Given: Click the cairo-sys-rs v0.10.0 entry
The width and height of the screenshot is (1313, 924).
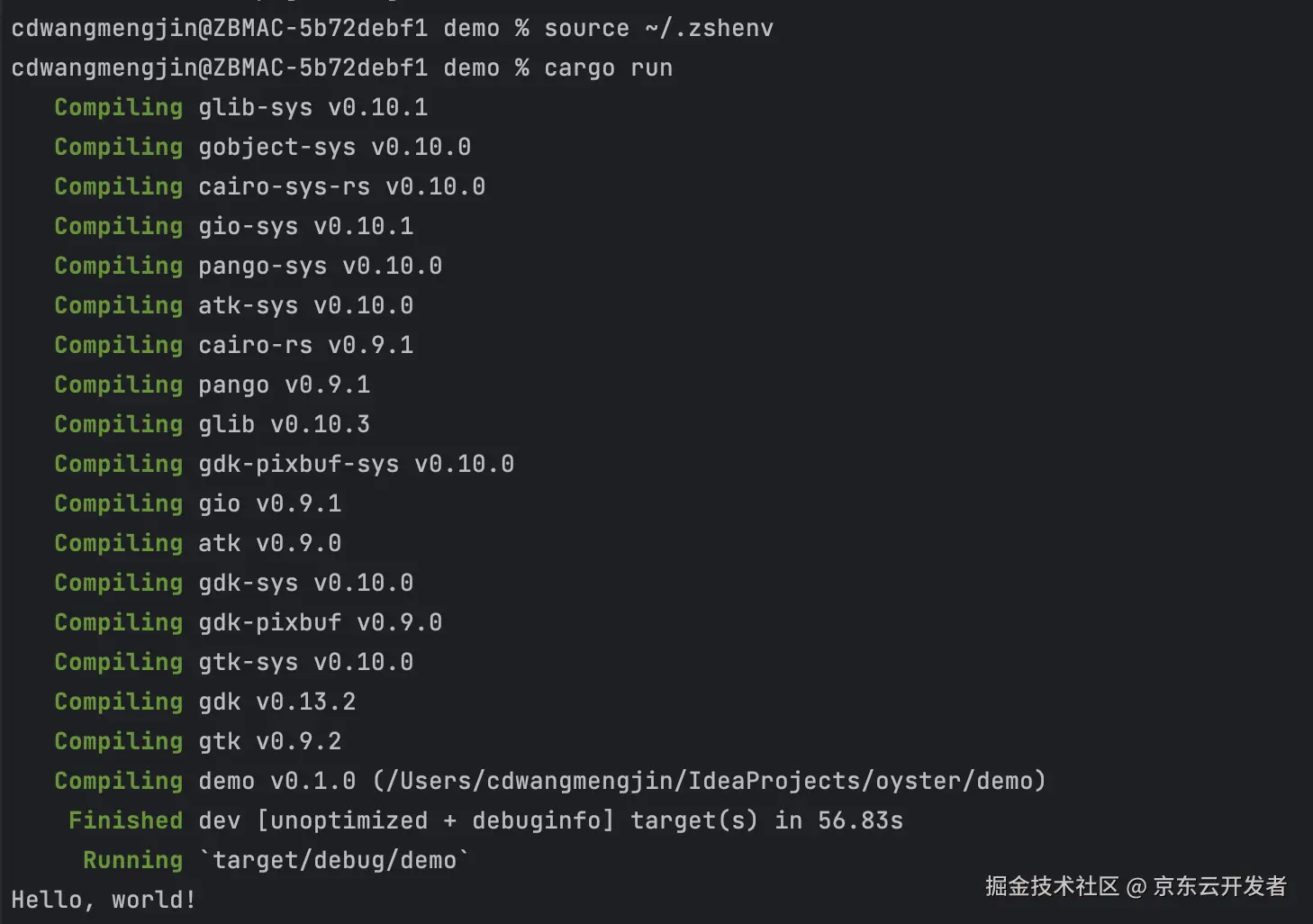Looking at the screenshot, I should (x=341, y=186).
